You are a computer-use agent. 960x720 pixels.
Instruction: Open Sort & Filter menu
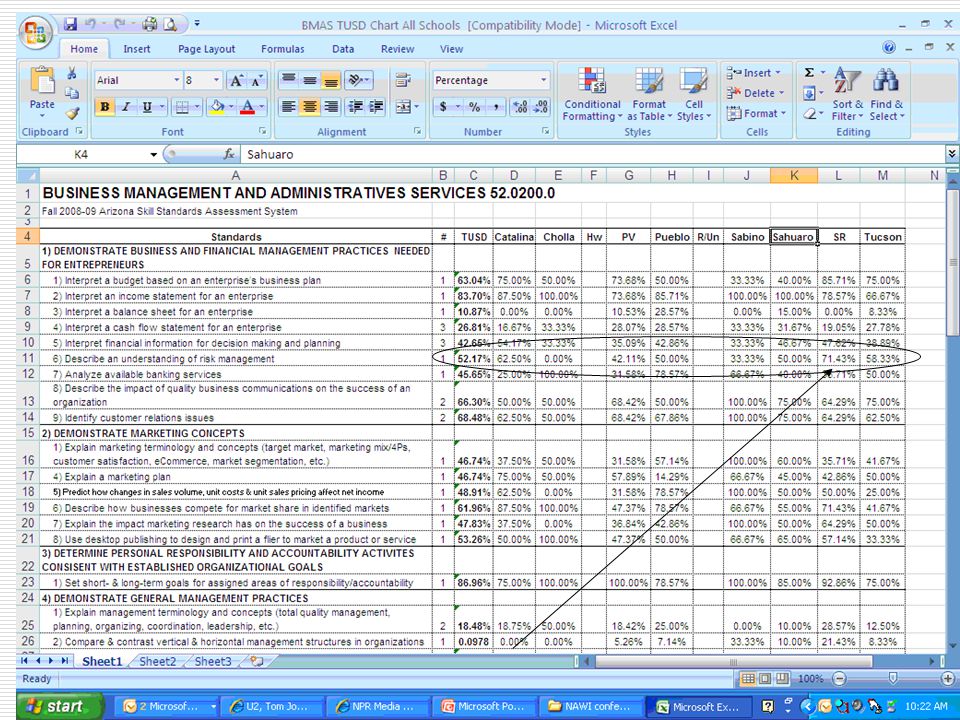coord(847,94)
